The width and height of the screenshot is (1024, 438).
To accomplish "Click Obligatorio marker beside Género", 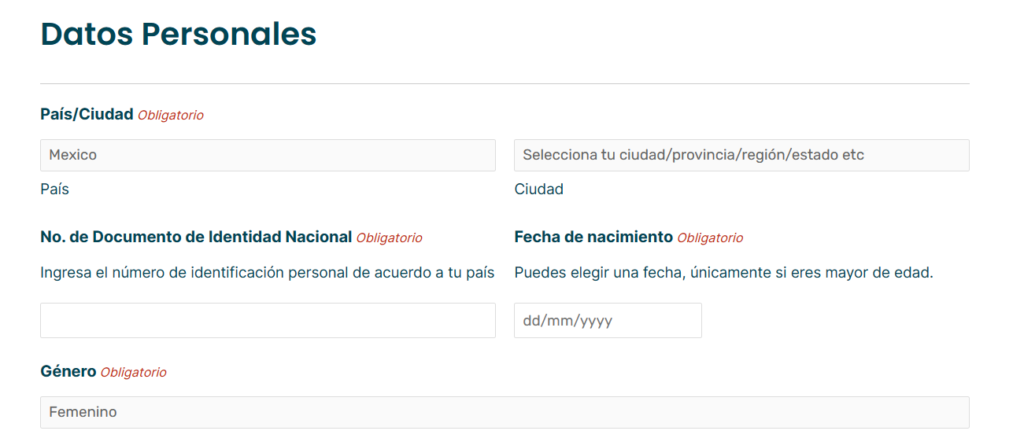I will click(x=133, y=372).
